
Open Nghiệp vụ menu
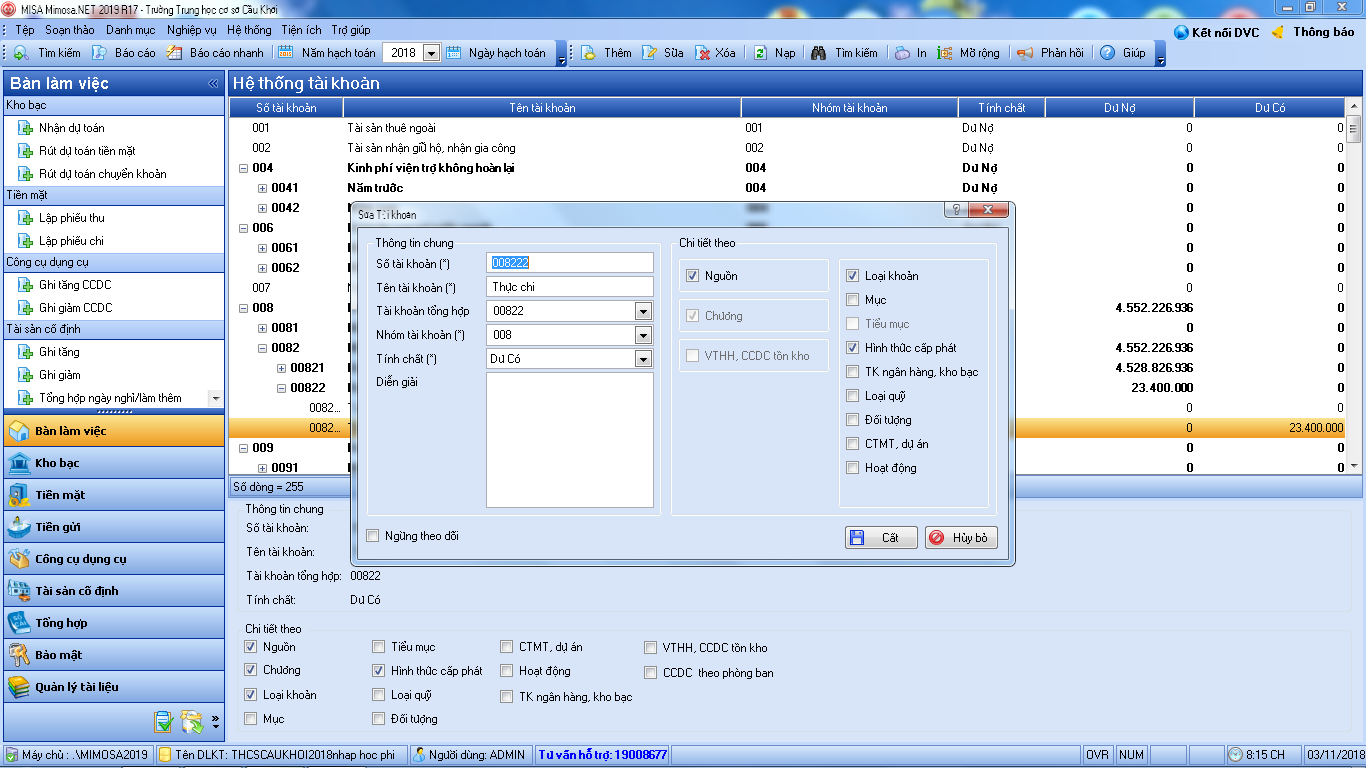click(x=191, y=30)
